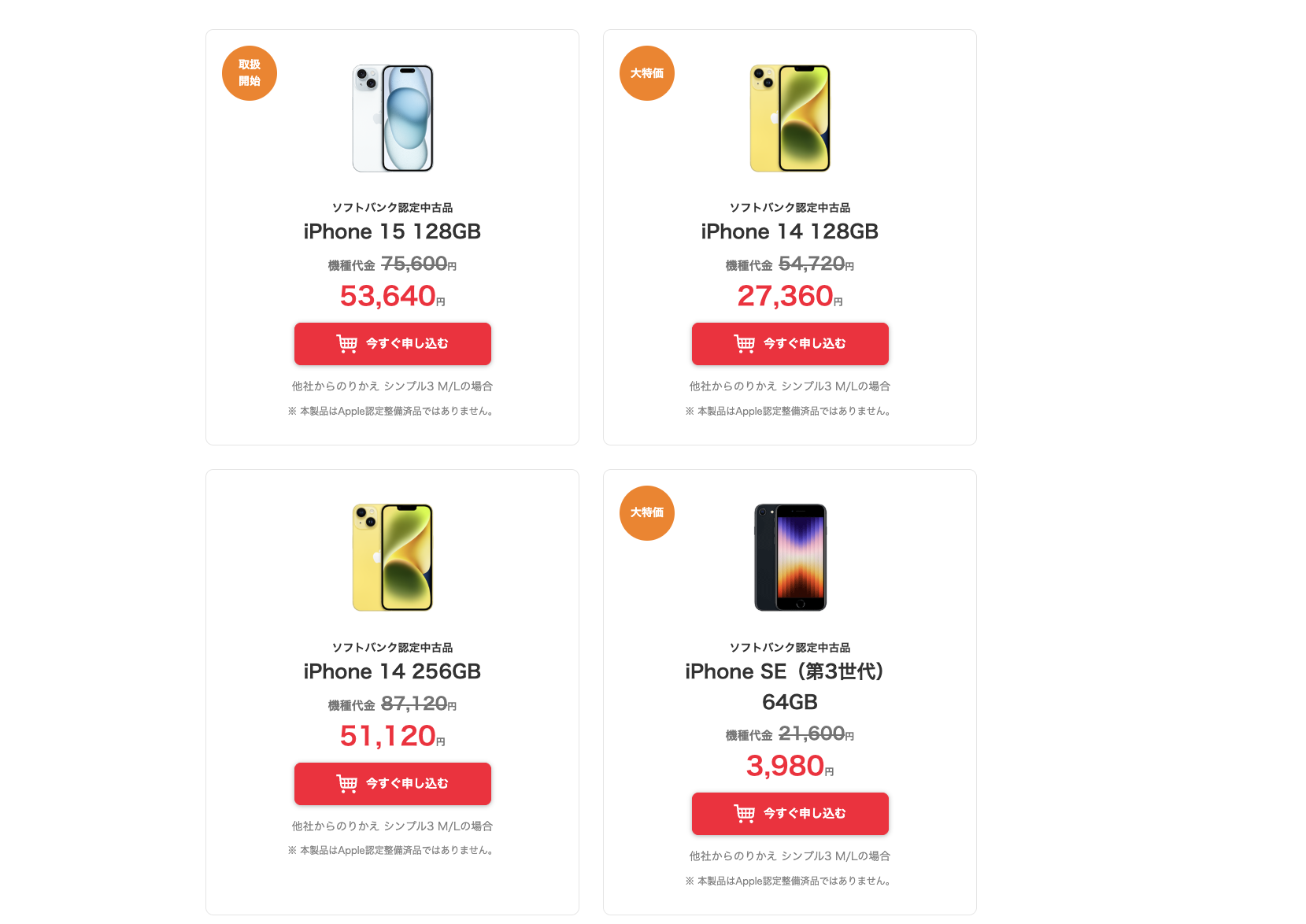Screen dimensions: 1306x924
Task: Click the cart icon for iPhone 14 128GB
Action: click(744, 344)
